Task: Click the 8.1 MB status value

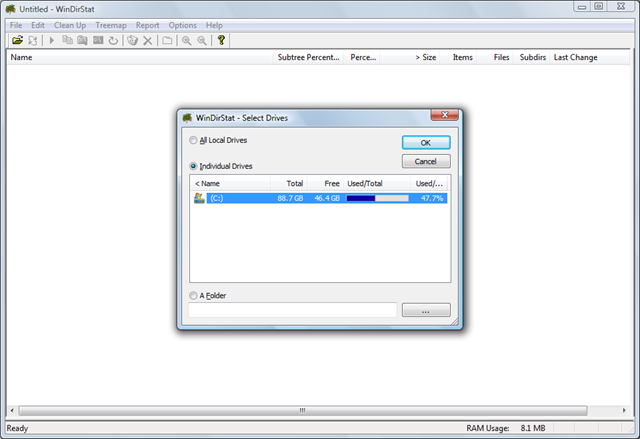Action: [x=533, y=428]
